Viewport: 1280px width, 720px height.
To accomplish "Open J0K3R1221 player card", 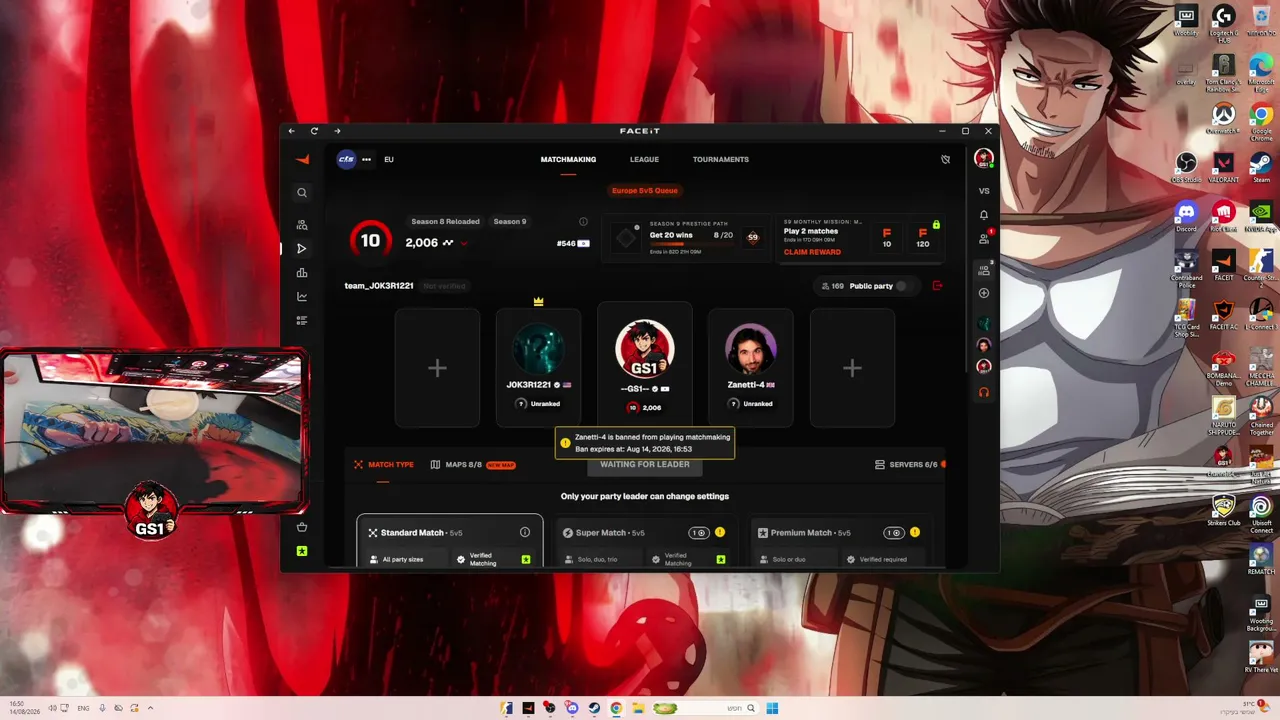I will click(539, 368).
